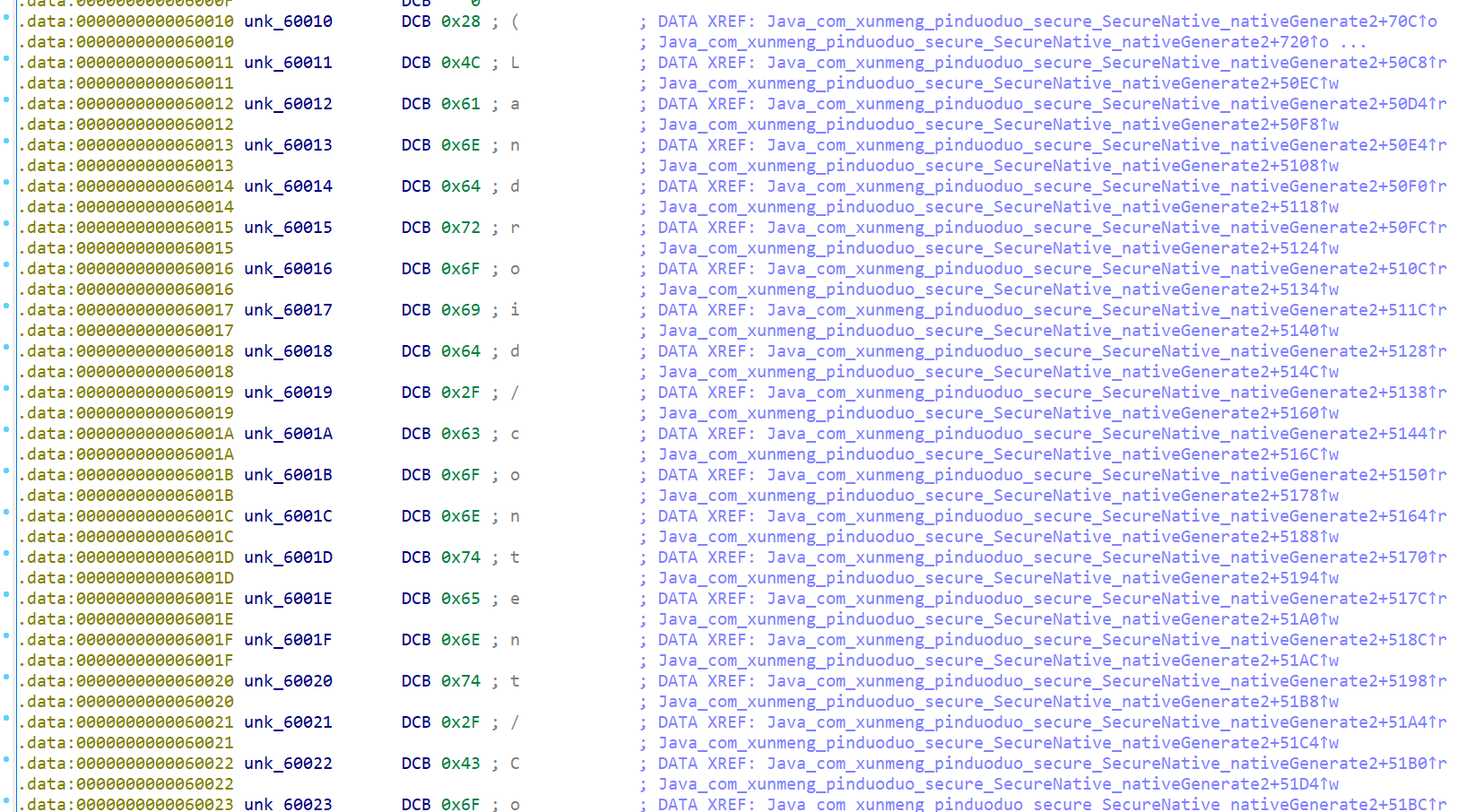The image size is (1475, 812).
Task: Select the unk_6001D label
Action: click(288, 557)
